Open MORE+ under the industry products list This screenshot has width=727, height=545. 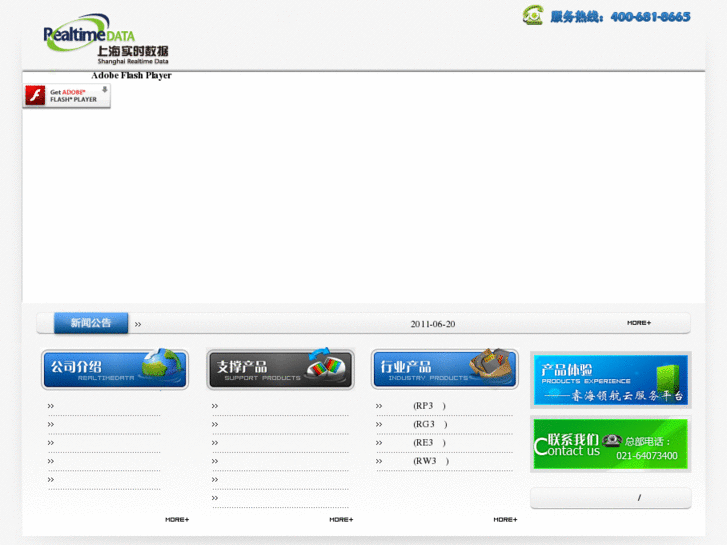[505, 519]
